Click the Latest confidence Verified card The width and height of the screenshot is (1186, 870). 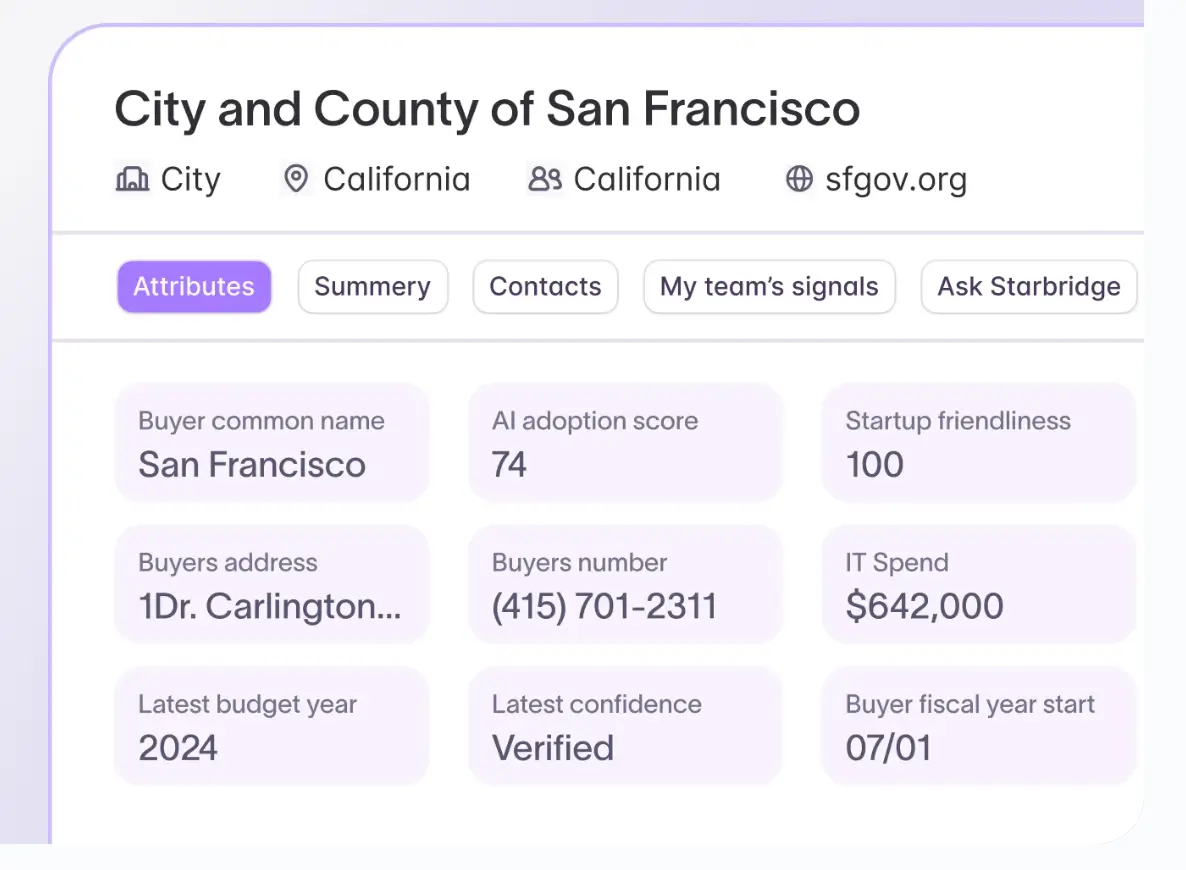[x=626, y=726]
